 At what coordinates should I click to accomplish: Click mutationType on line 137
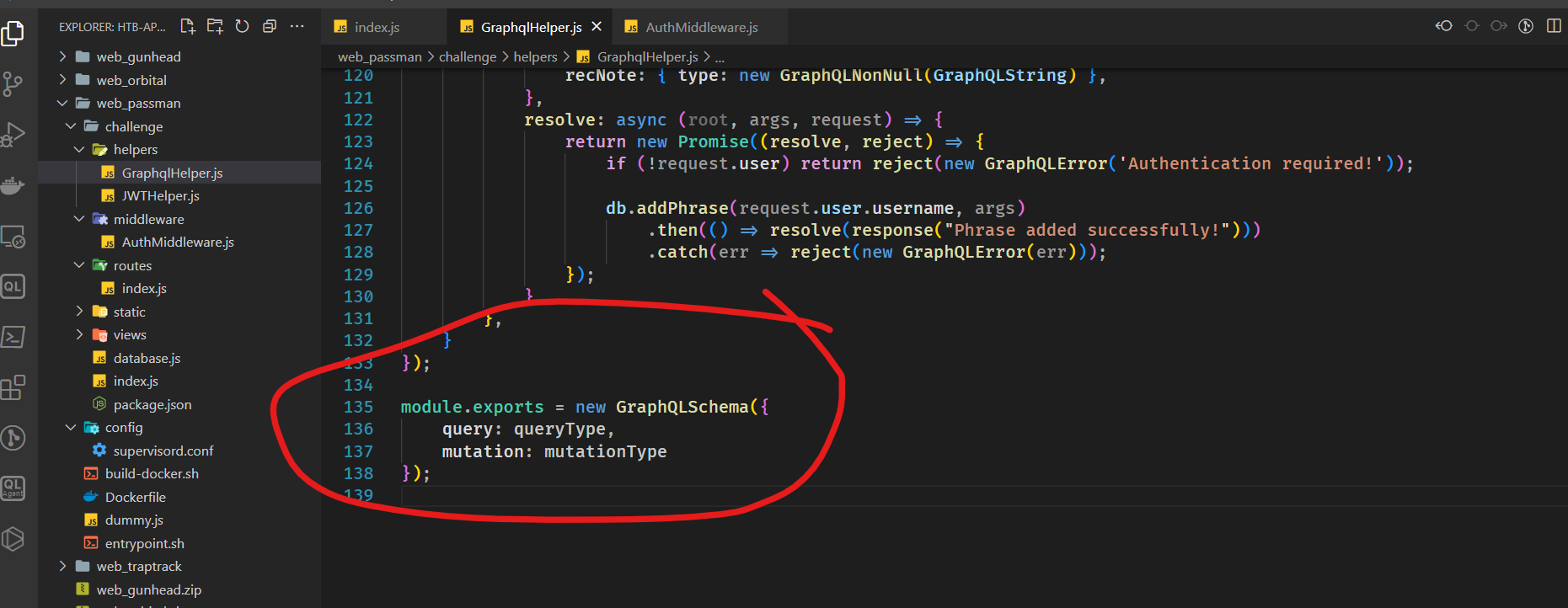(x=605, y=451)
